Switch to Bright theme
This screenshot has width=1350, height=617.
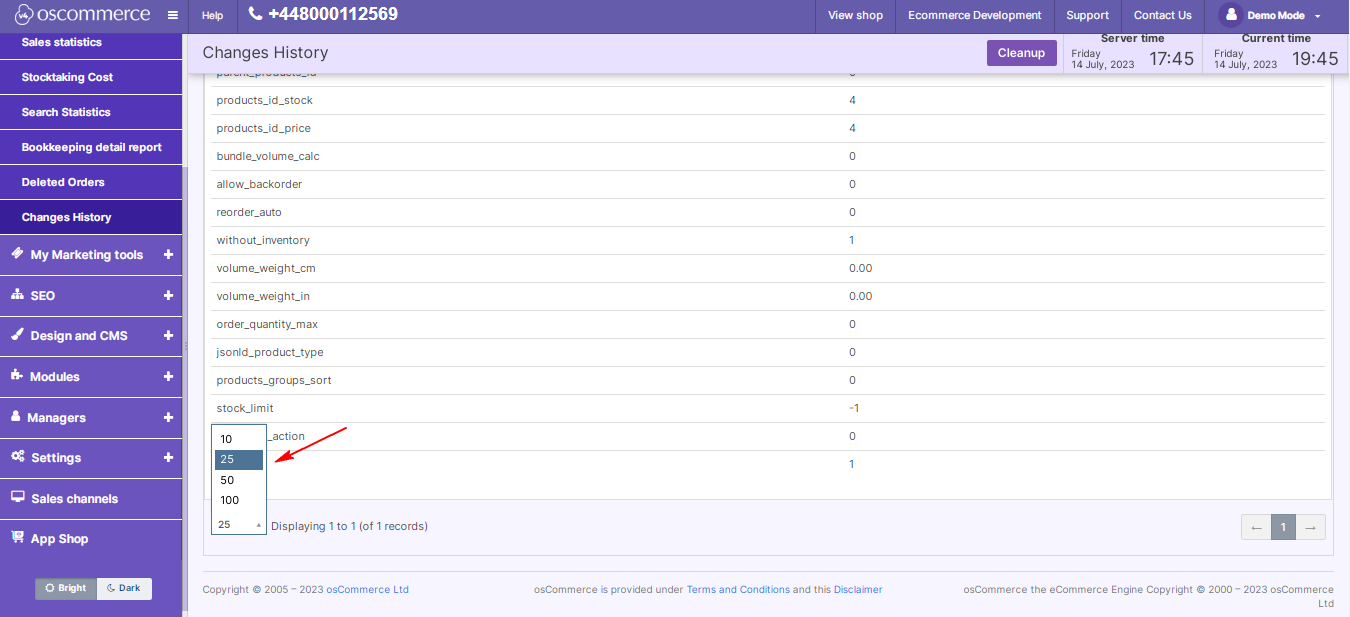pos(66,588)
